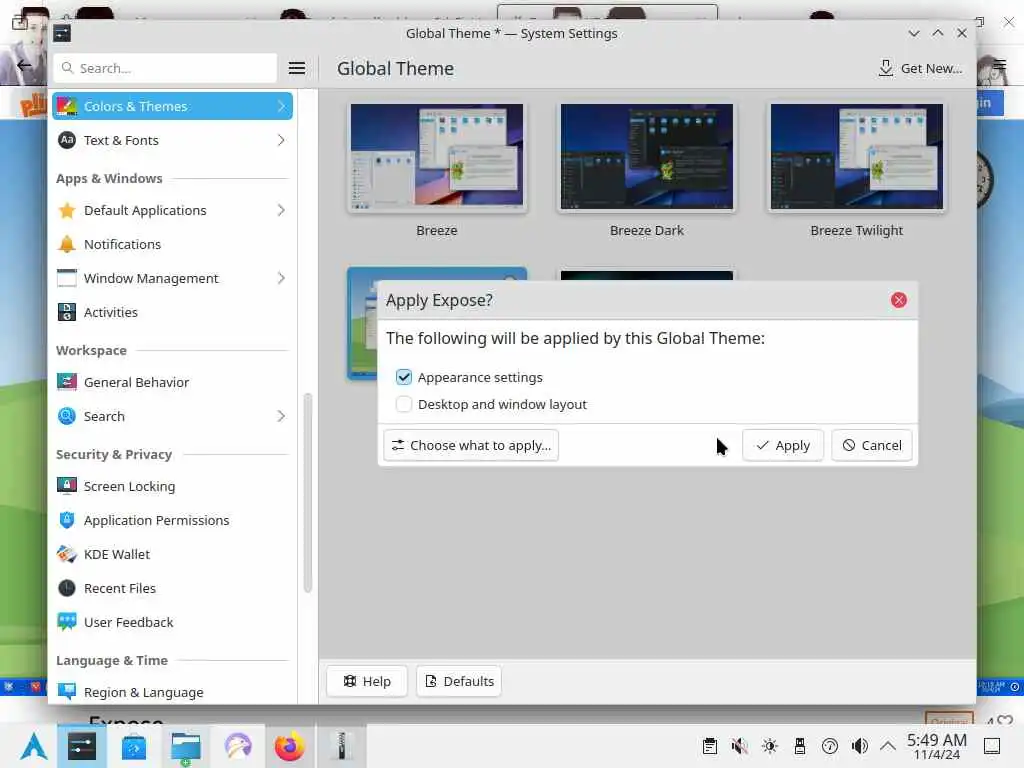Select Notifications in the sidebar
This screenshot has height=768, width=1024.
pos(172,244)
